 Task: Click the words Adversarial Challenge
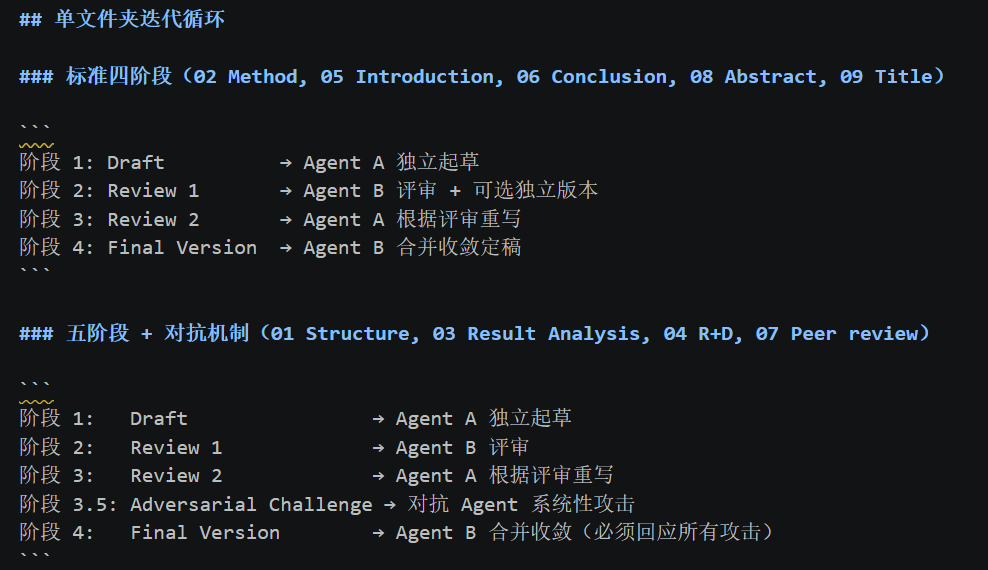point(250,504)
